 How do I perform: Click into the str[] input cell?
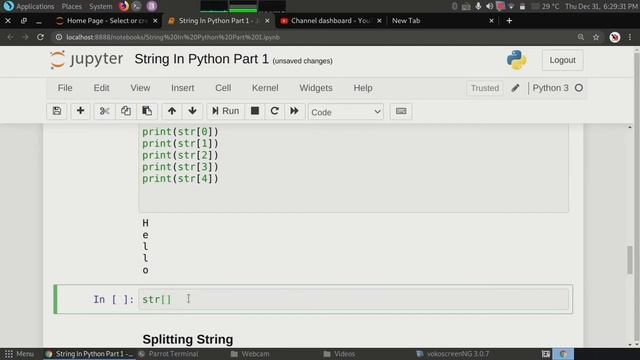coord(353,299)
